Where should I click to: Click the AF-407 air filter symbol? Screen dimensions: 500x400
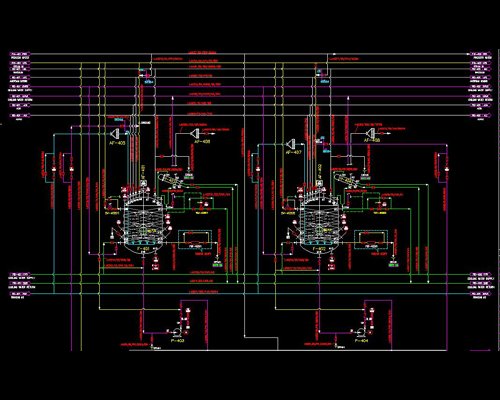coord(291,144)
